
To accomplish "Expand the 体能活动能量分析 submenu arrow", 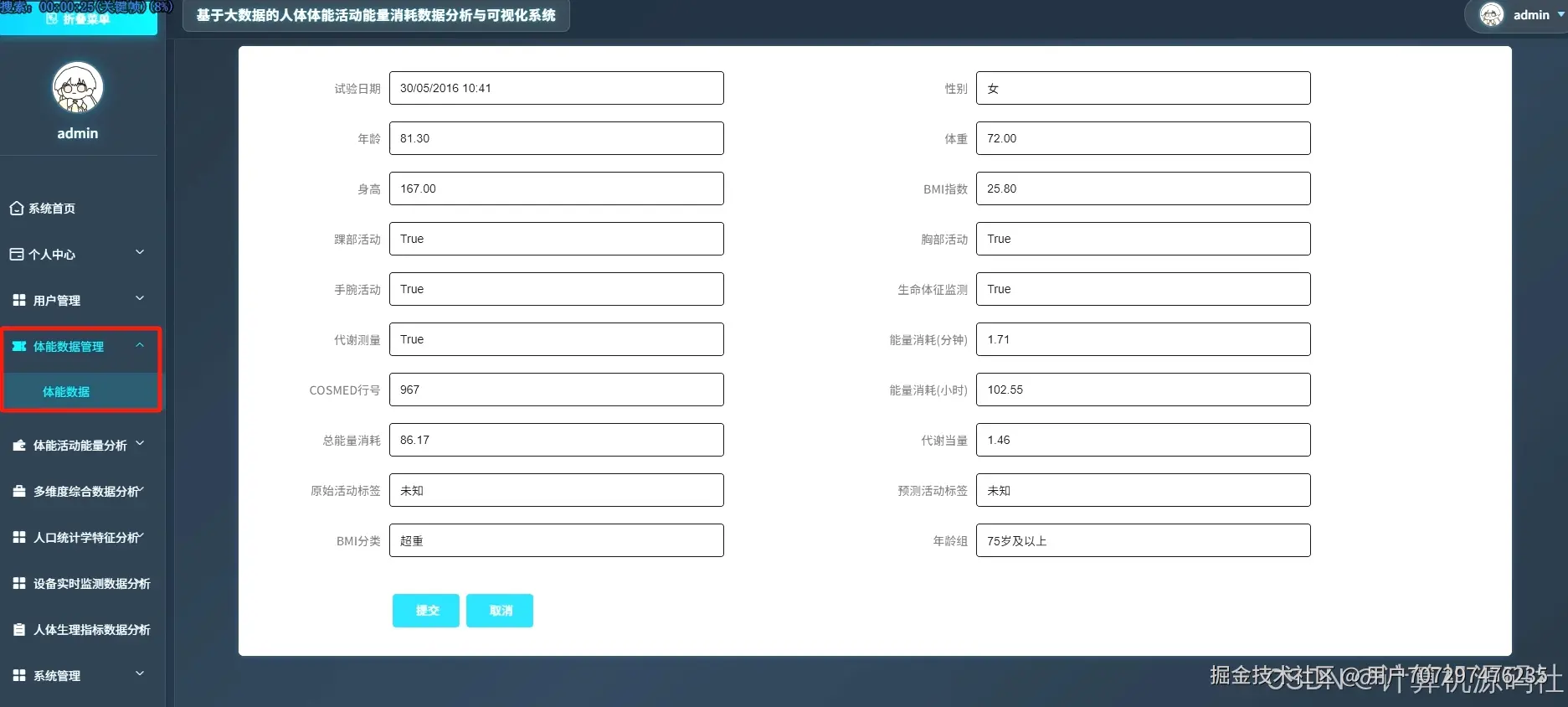I will click(x=140, y=444).
